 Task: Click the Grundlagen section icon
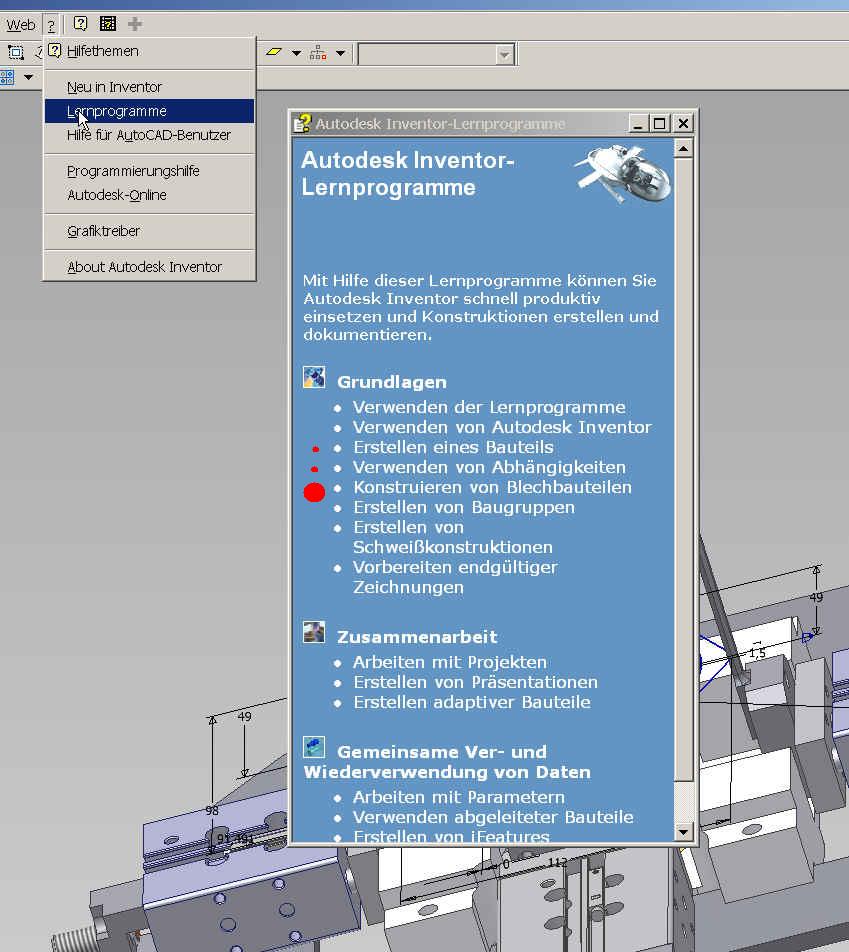click(314, 377)
